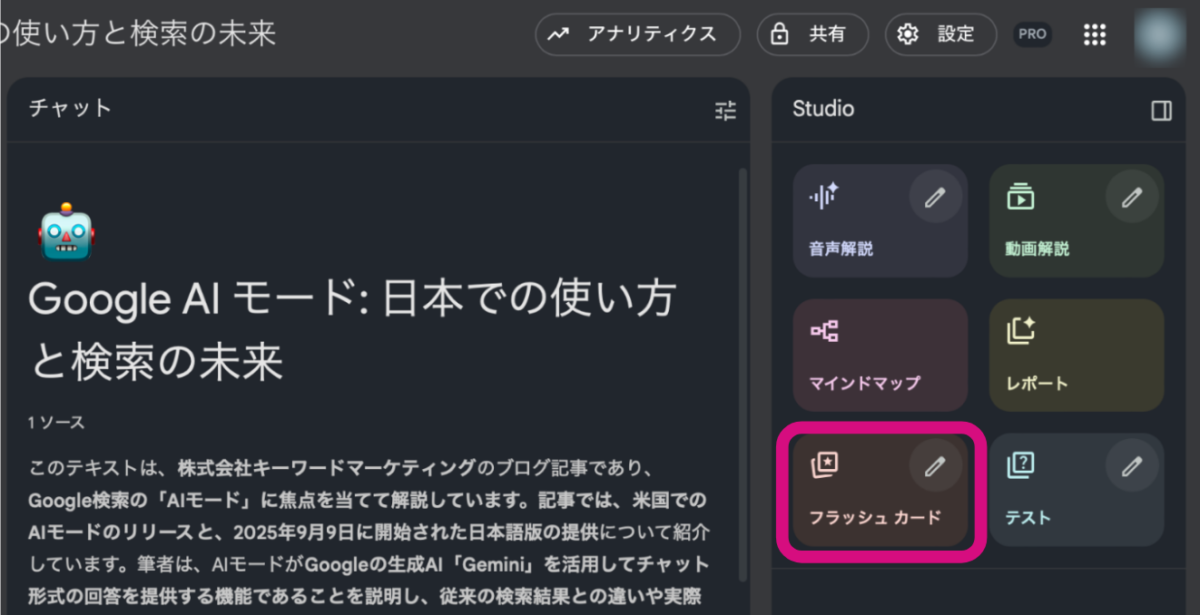Edit フラッシュ カード options pencil icon
The height and width of the screenshot is (615, 1200).
[x=935, y=467]
